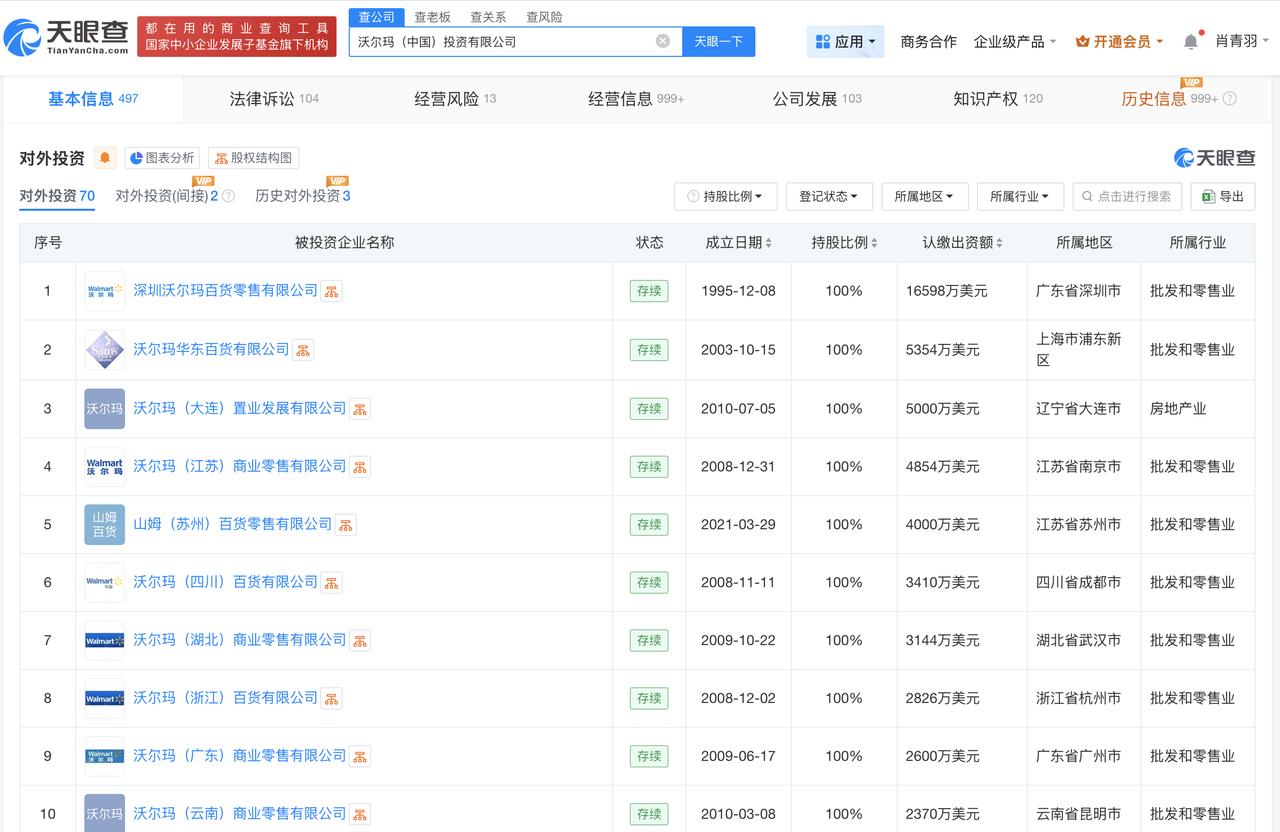Click the orange alert bell beside 对外投资

tap(105, 158)
